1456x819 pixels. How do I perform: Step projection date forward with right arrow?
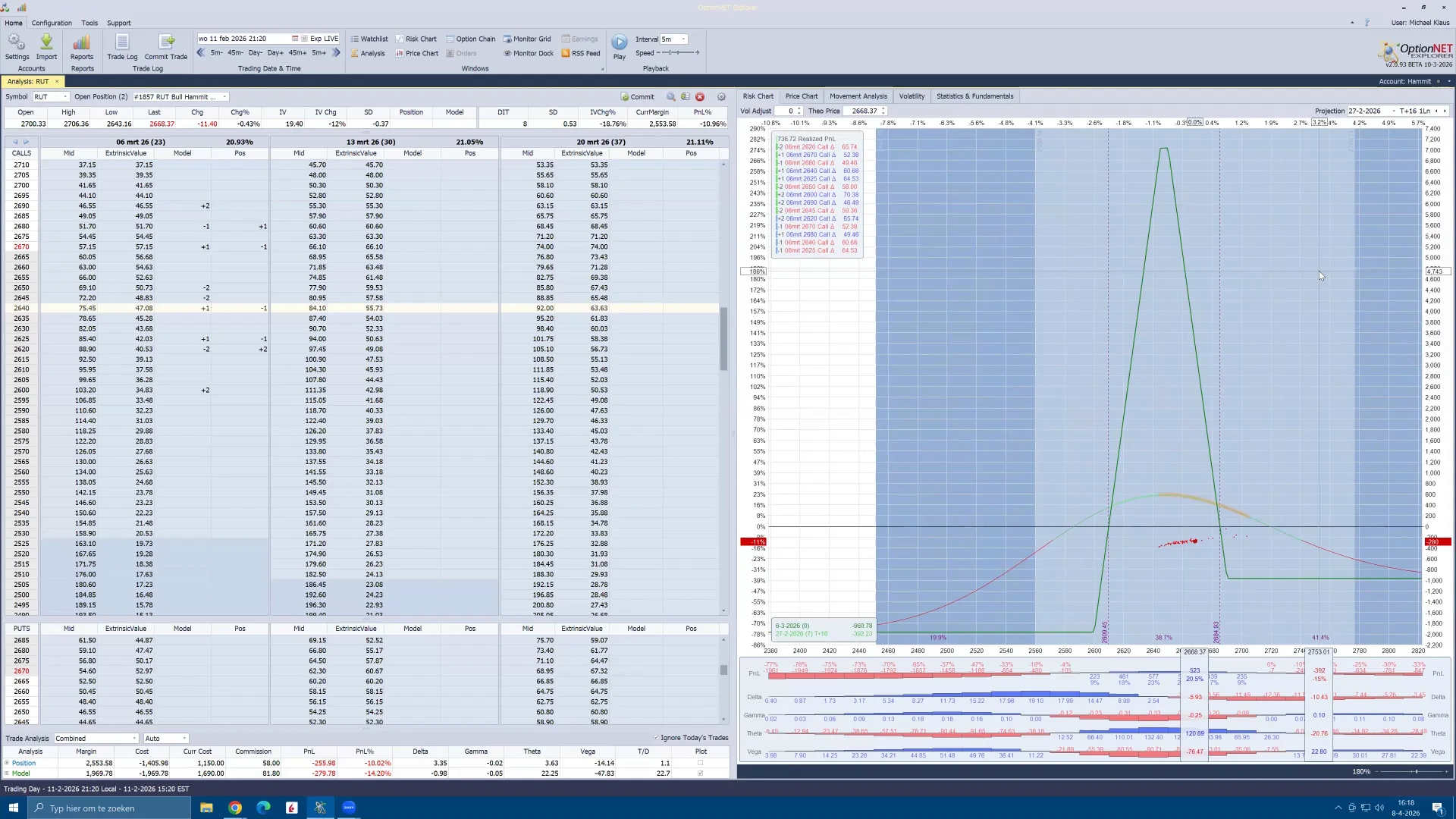[1445, 111]
